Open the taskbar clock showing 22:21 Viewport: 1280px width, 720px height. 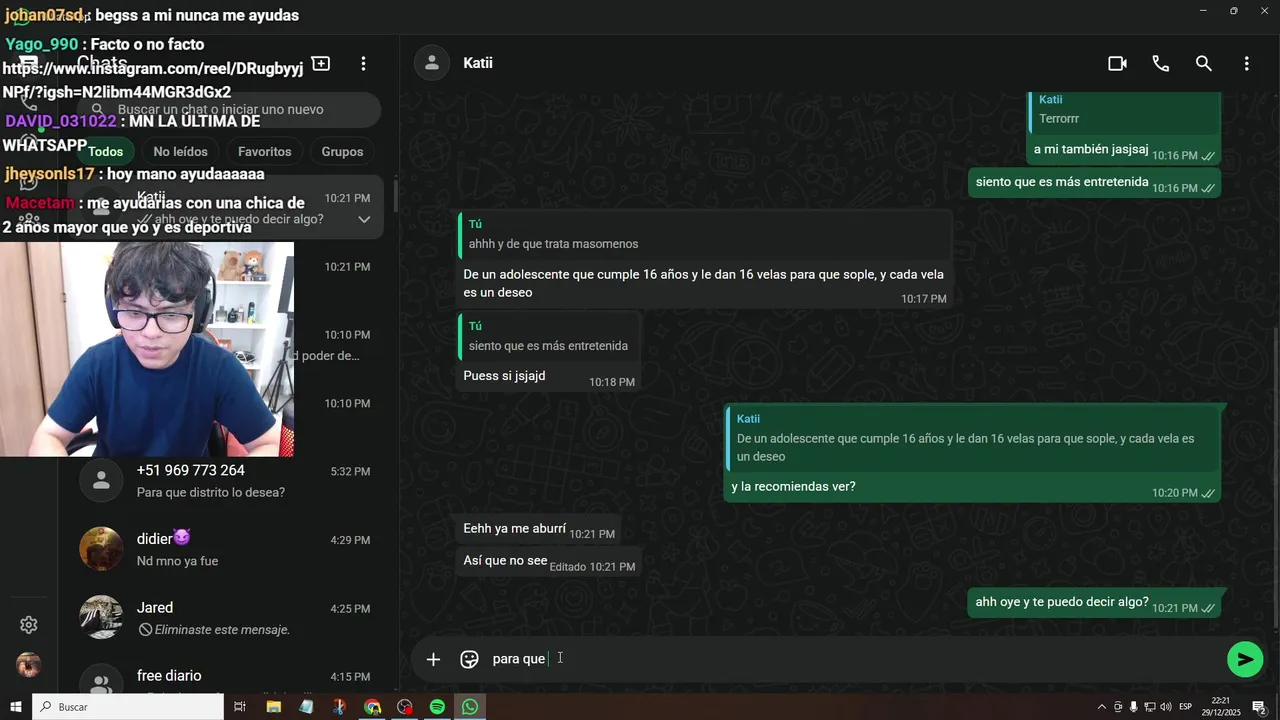pos(1221,707)
